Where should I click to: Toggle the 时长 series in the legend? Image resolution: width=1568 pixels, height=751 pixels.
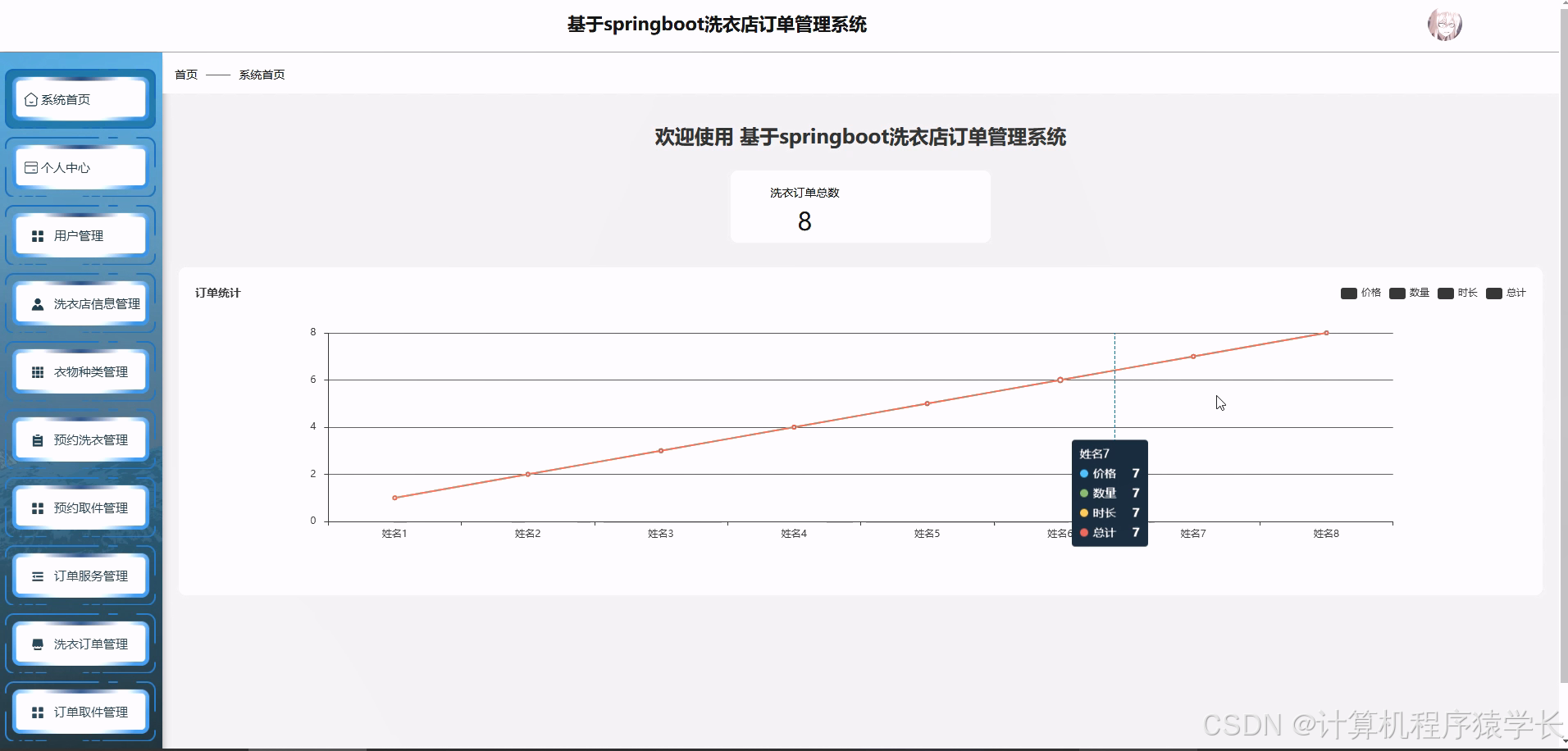1457,293
